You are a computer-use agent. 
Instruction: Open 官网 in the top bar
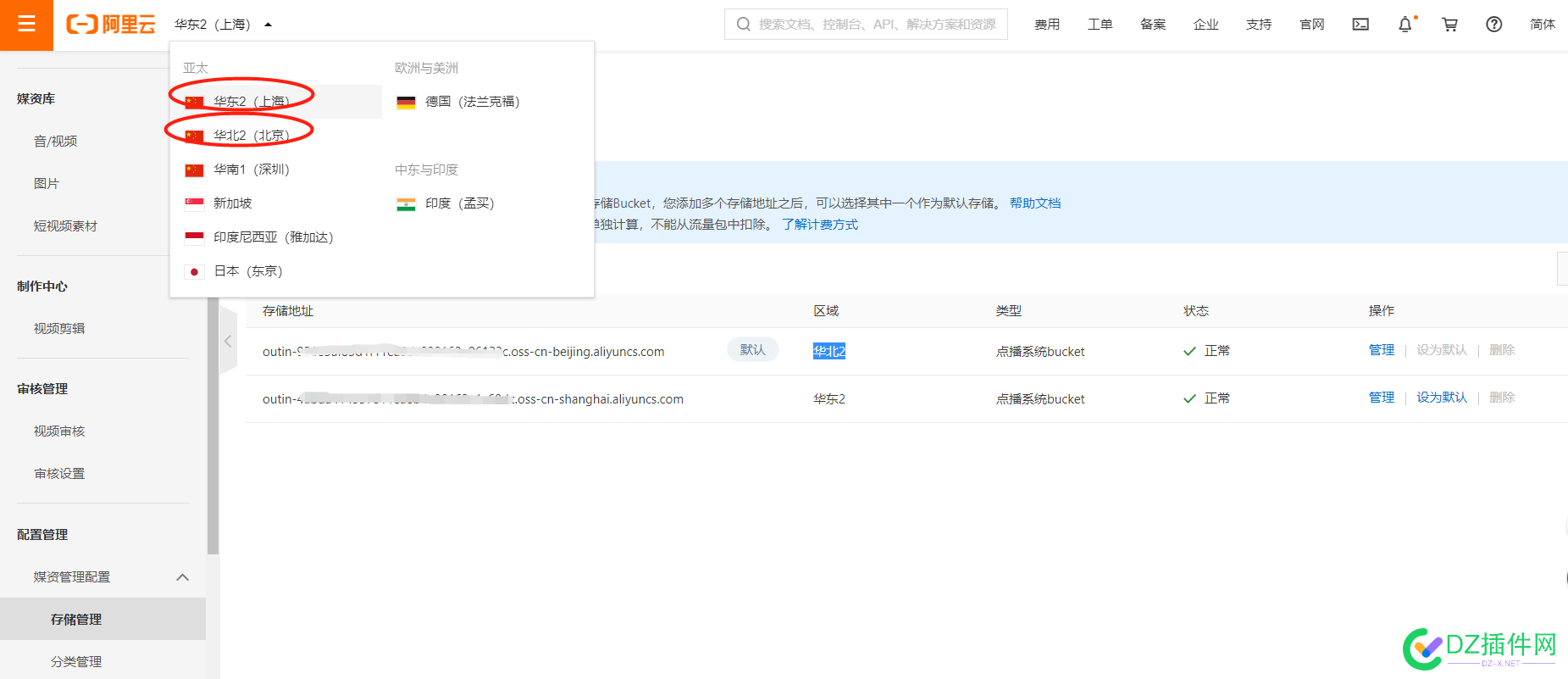(x=1311, y=25)
